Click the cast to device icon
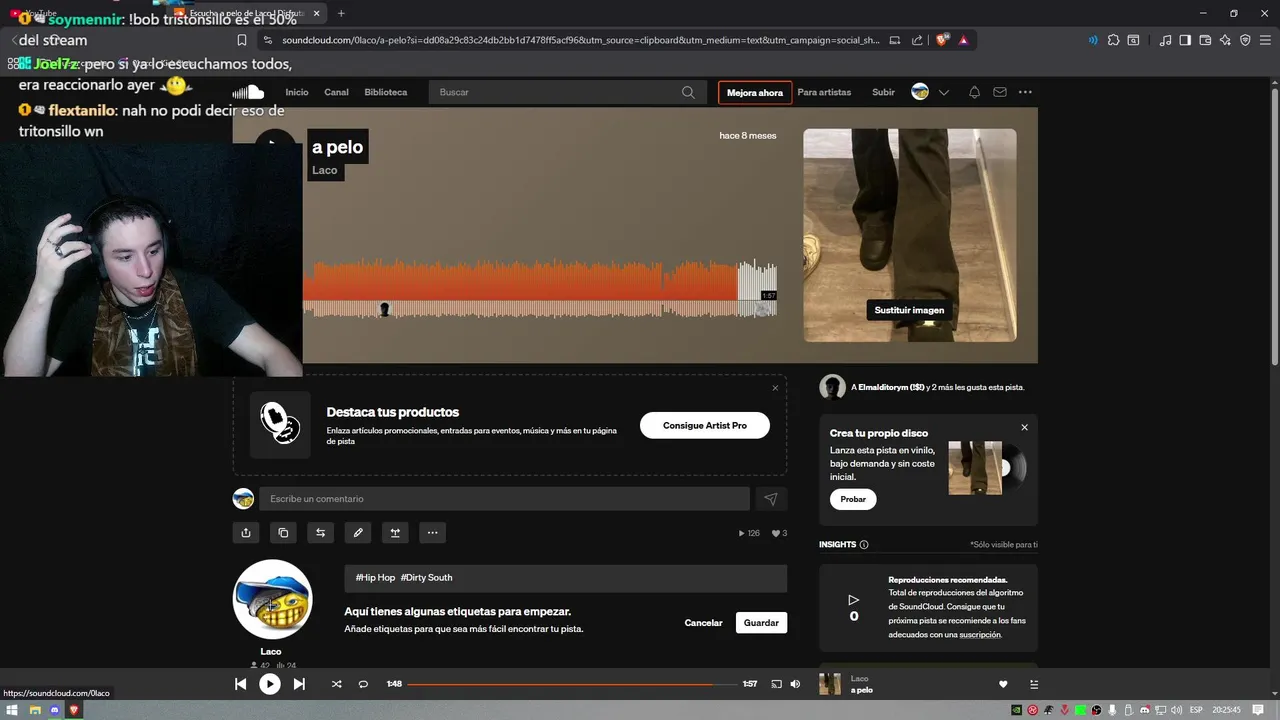Viewport: 1280px width, 720px height. (776, 684)
